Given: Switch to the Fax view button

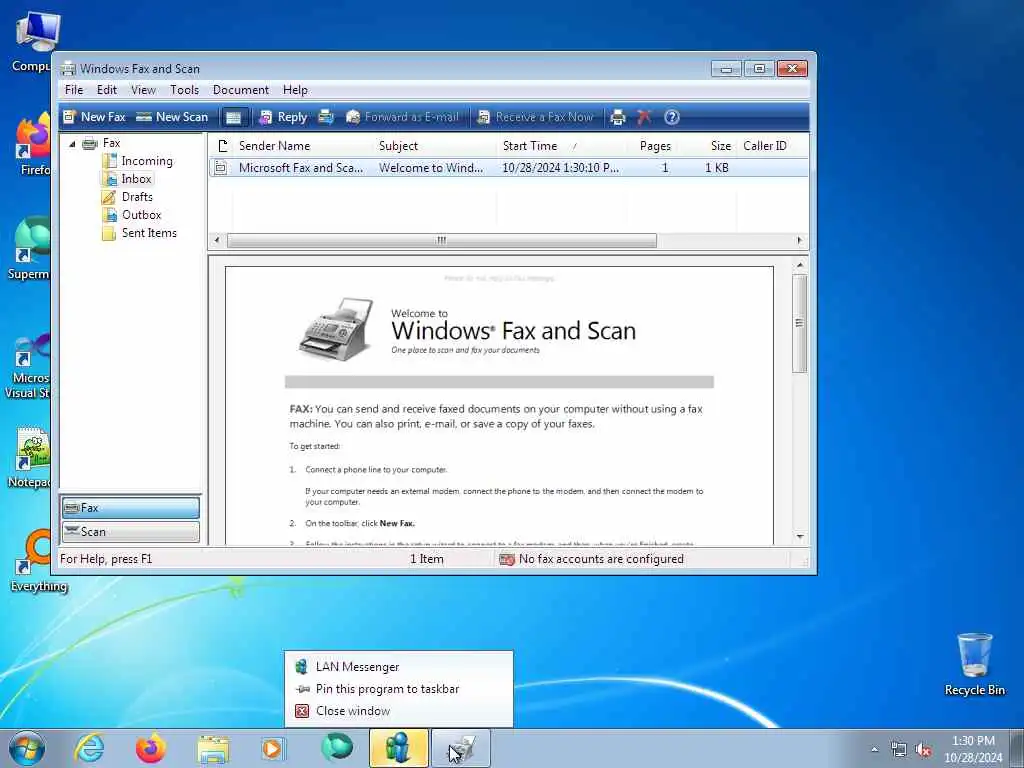Looking at the screenshot, I should [x=131, y=507].
